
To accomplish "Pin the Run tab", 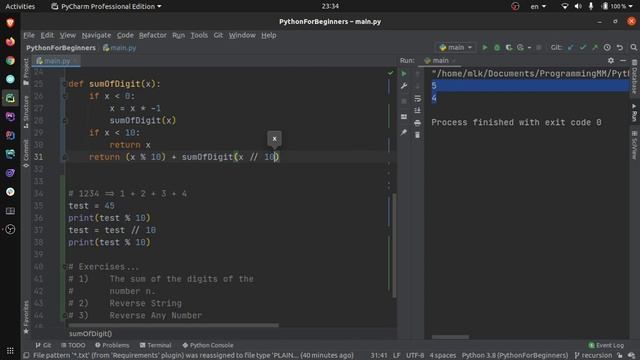I will (404, 132).
